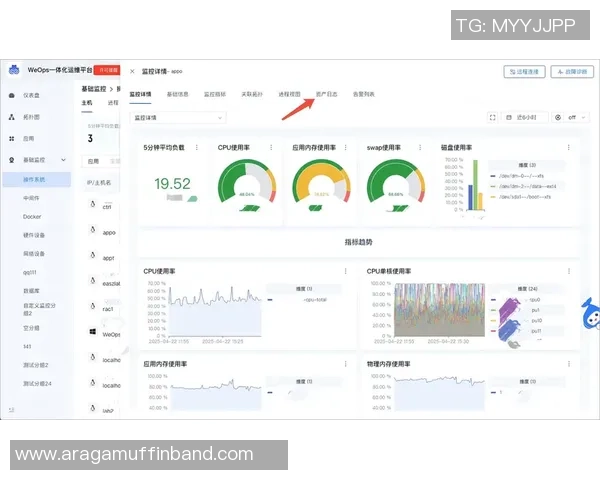Click host name easzlat in list
The image size is (600, 480).
(111, 284)
